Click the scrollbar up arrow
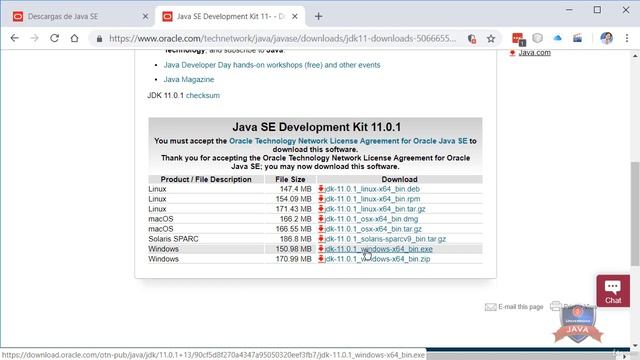Screen dimensions: 640x360 pyautogui.click(x=635, y=55)
